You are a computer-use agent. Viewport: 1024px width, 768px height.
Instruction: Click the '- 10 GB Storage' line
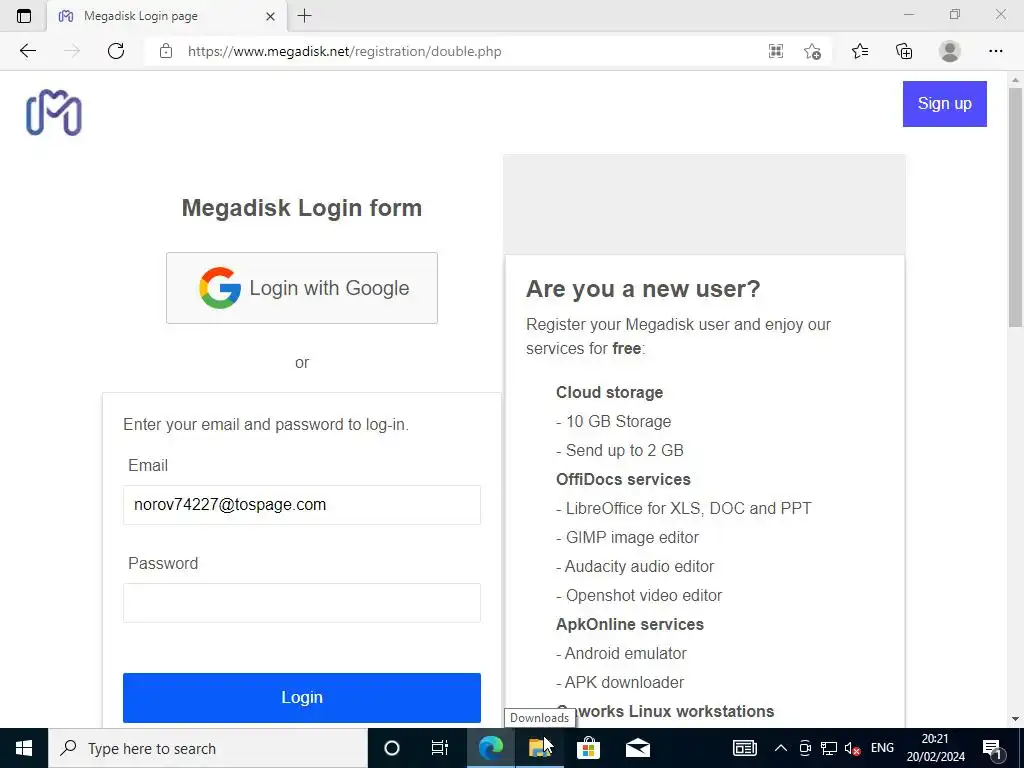613,421
